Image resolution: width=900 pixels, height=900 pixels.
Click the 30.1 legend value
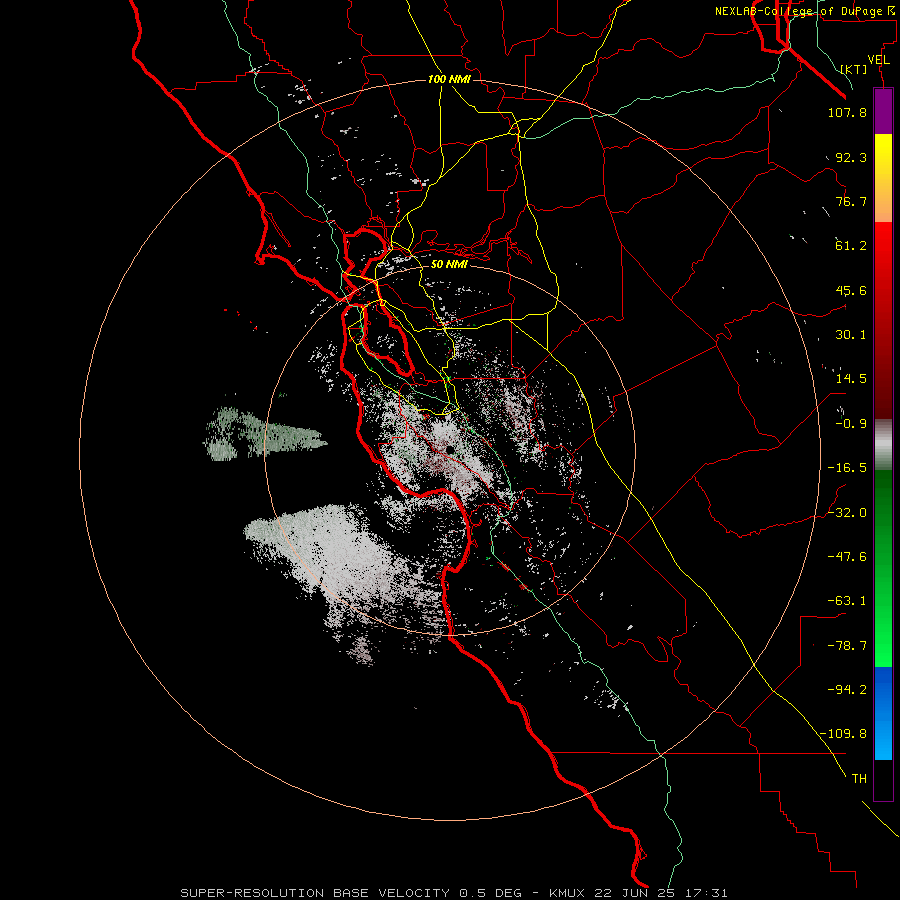click(851, 335)
